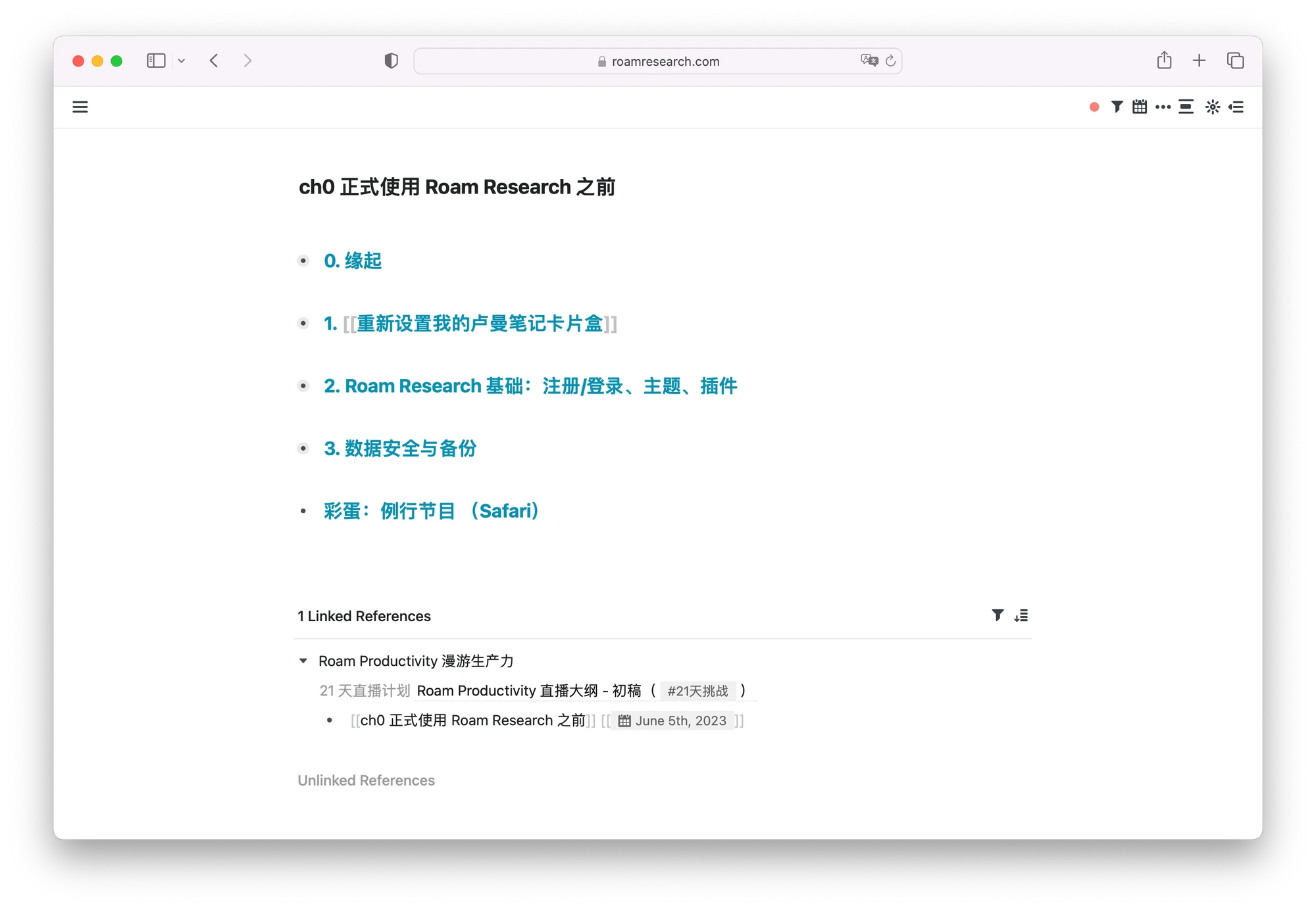Go forward in Safari history
This screenshot has width=1316, height=910.
coord(247,61)
